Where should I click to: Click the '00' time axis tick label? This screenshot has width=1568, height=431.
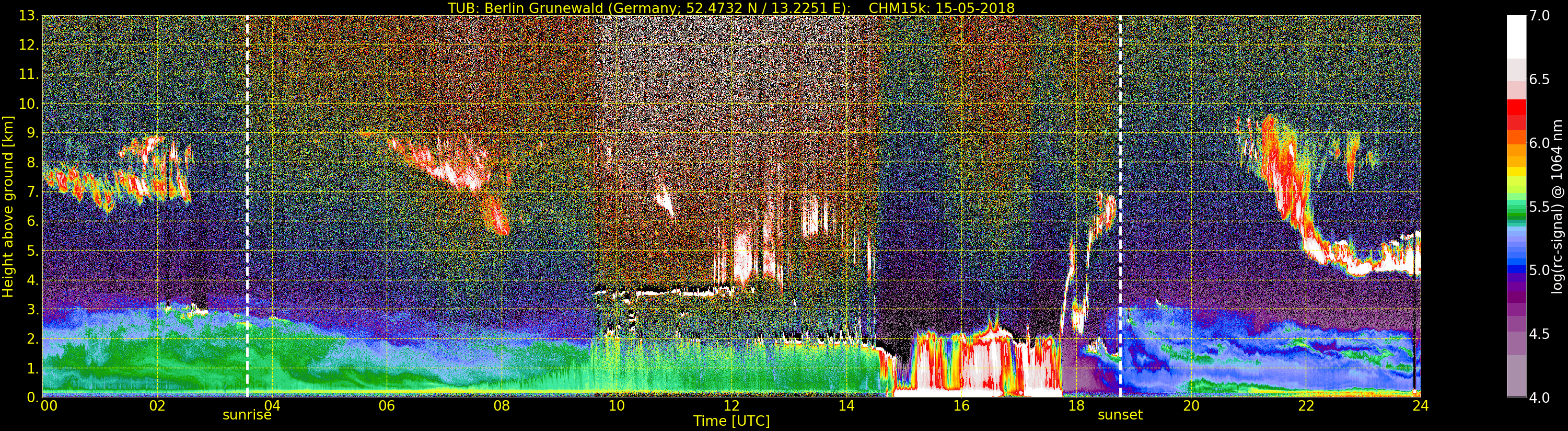tap(48, 405)
